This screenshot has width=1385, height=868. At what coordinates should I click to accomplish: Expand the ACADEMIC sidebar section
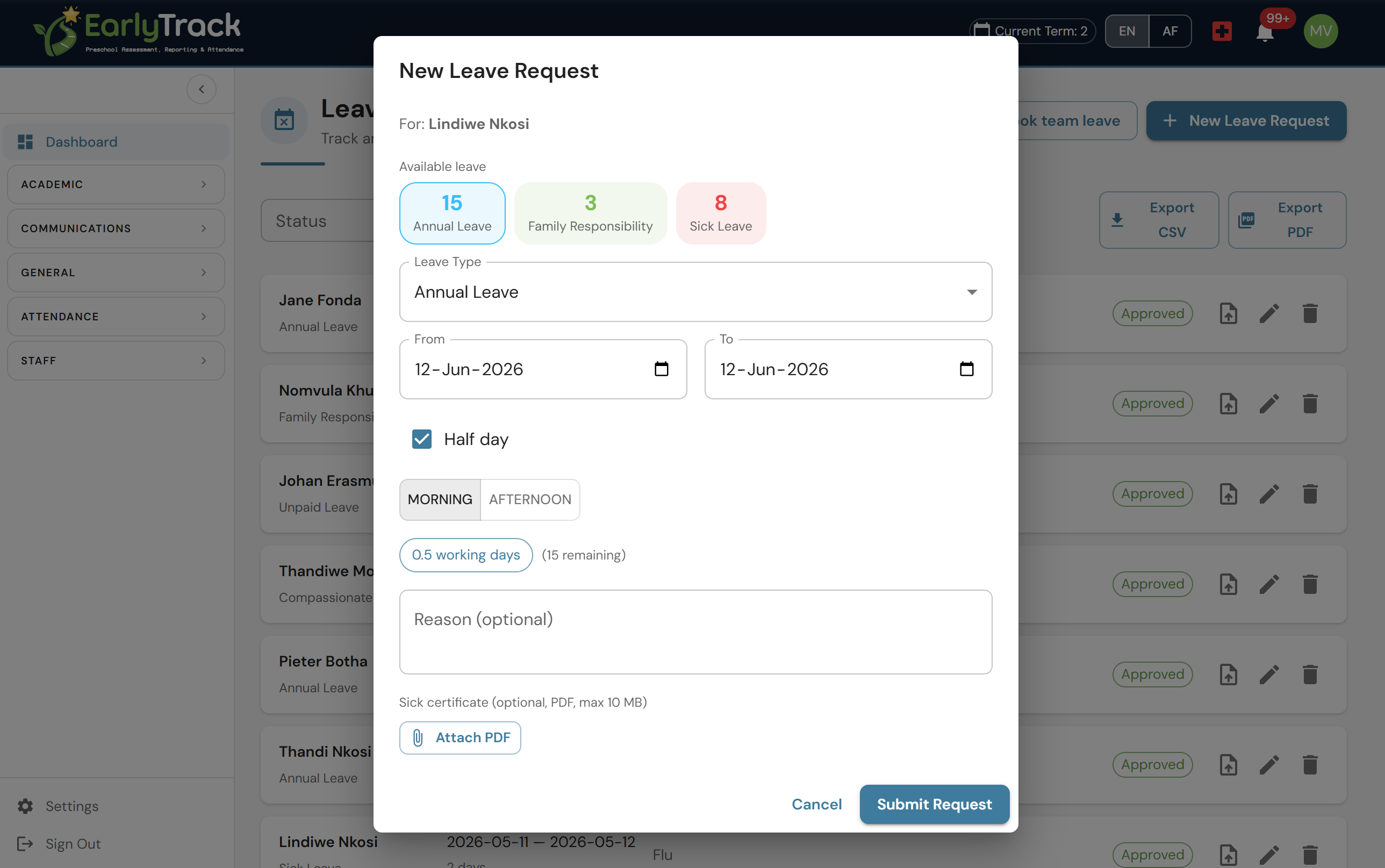pos(116,184)
